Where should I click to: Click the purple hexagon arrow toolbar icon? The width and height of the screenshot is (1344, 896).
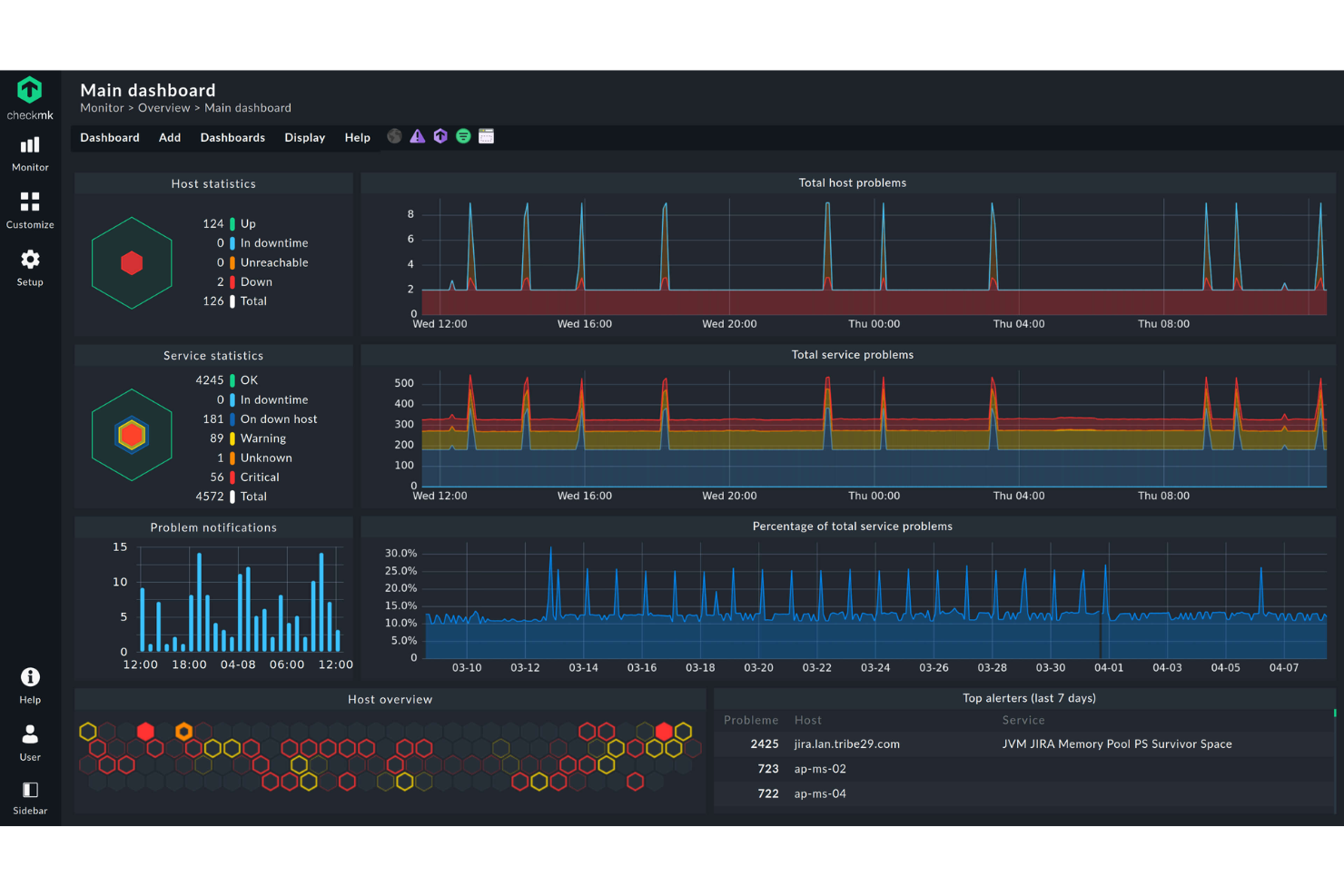(x=440, y=136)
